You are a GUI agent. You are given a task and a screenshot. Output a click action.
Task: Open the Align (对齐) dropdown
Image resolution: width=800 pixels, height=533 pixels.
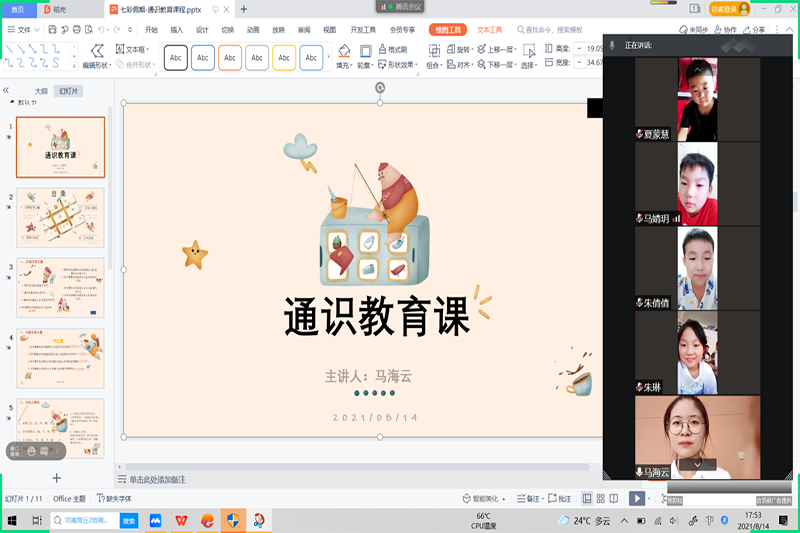[x=463, y=65]
